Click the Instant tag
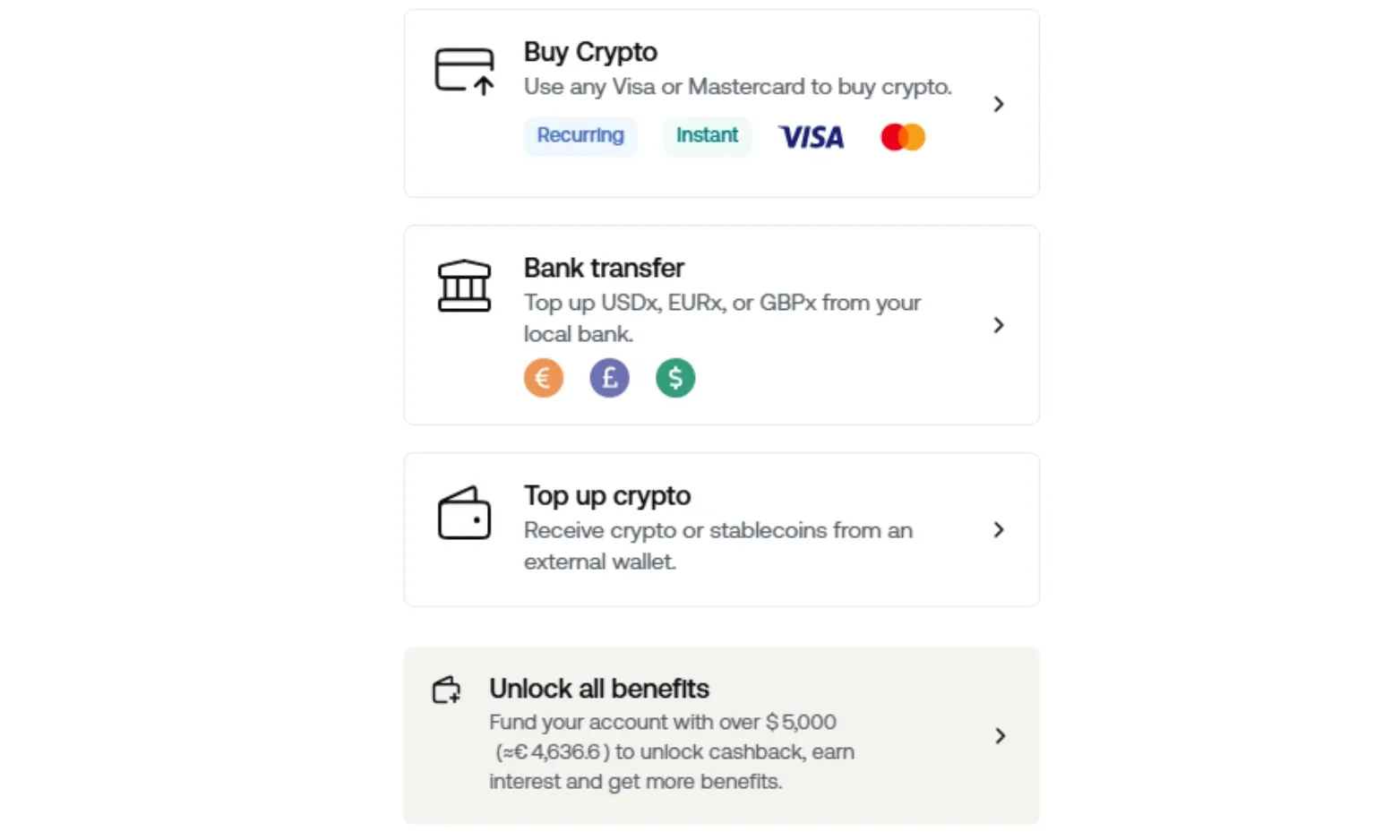The width and height of the screenshot is (1400, 840). pos(708,136)
